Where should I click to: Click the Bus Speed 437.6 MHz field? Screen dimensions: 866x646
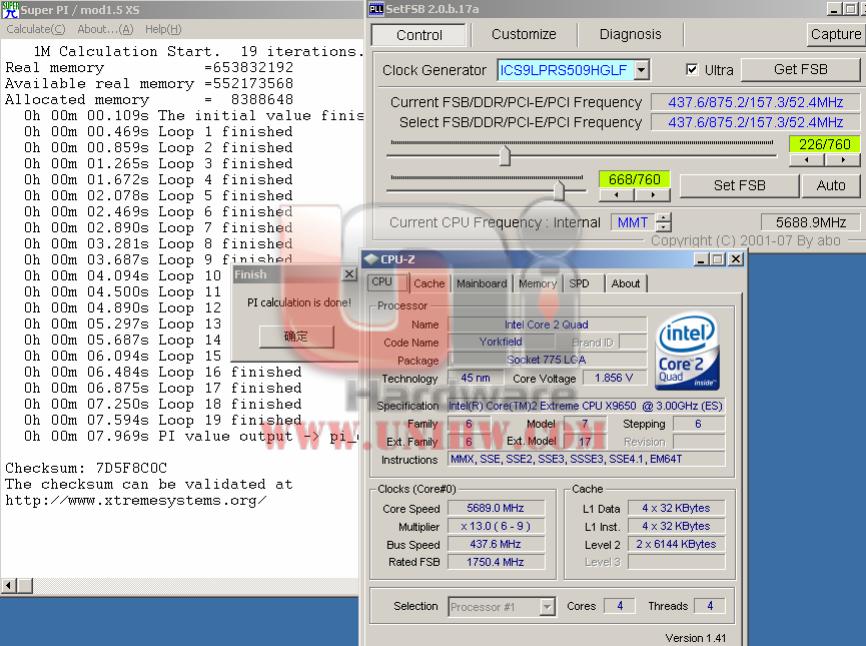495,544
